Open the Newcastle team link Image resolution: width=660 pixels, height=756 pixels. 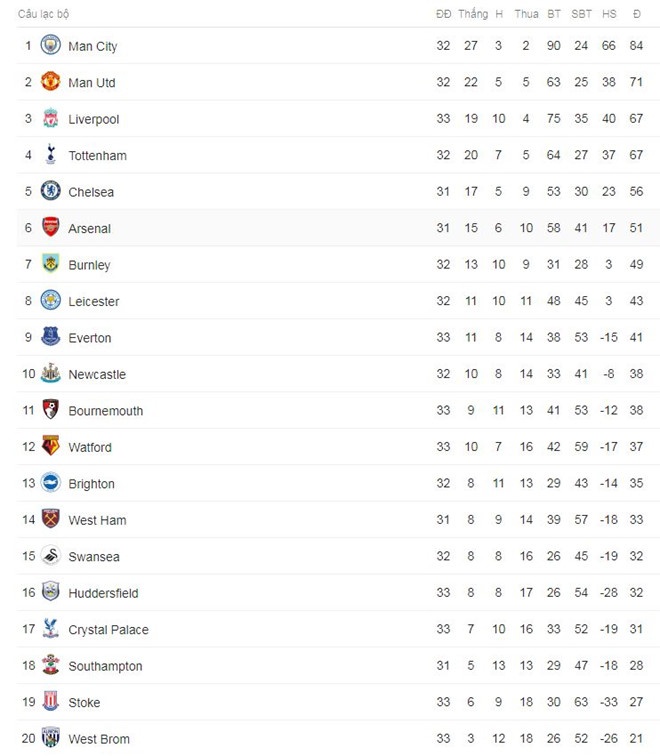(x=97, y=375)
